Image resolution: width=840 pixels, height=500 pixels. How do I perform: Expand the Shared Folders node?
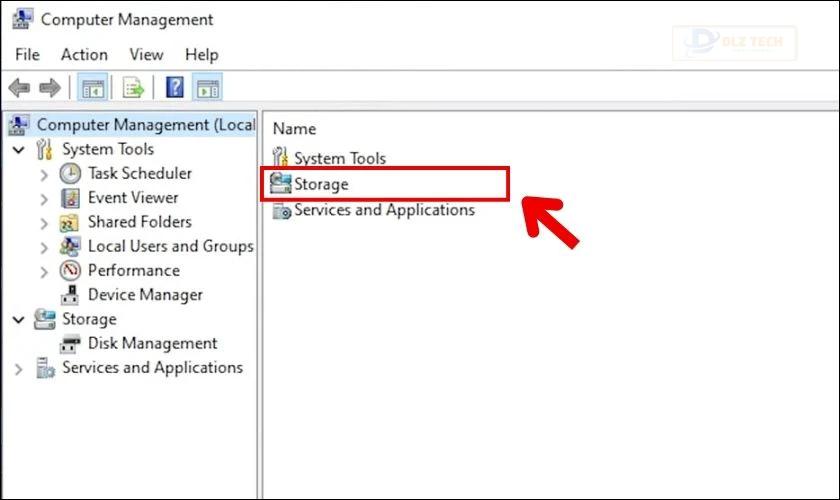pos(44,223)
